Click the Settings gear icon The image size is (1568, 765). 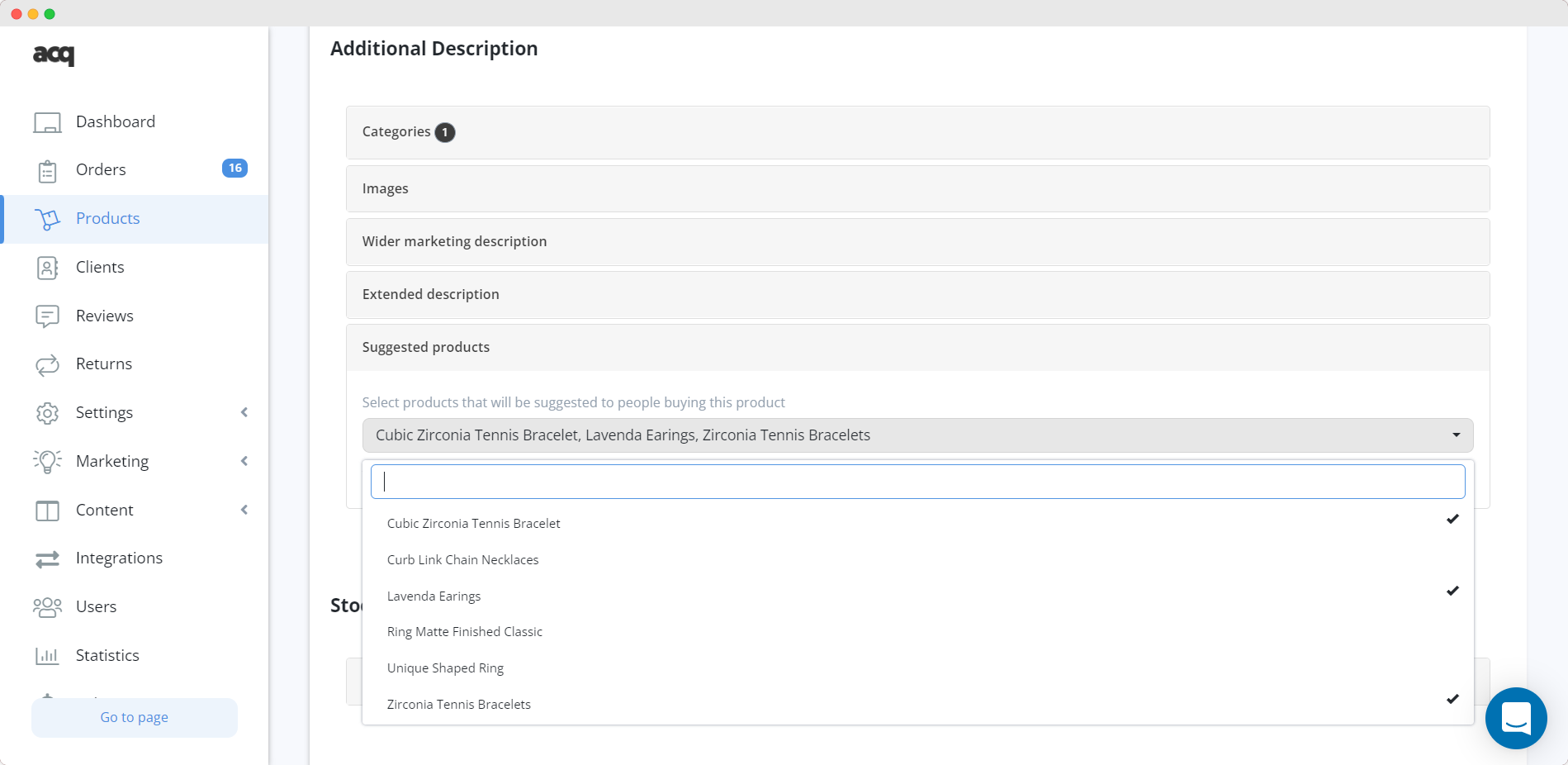tap(47, 413)
